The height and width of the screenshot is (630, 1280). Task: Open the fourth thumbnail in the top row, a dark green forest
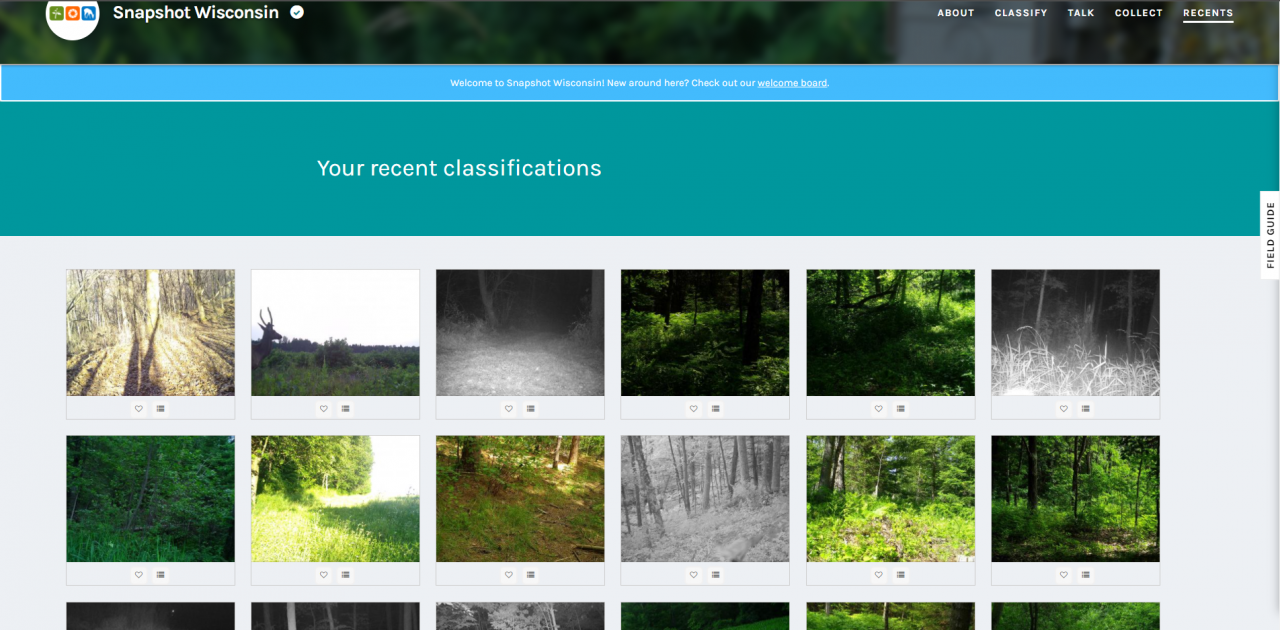[706, 332]
